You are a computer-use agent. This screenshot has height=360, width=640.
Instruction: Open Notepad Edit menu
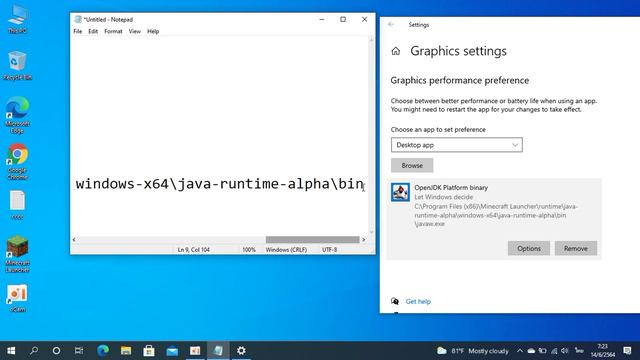(93, 31)
